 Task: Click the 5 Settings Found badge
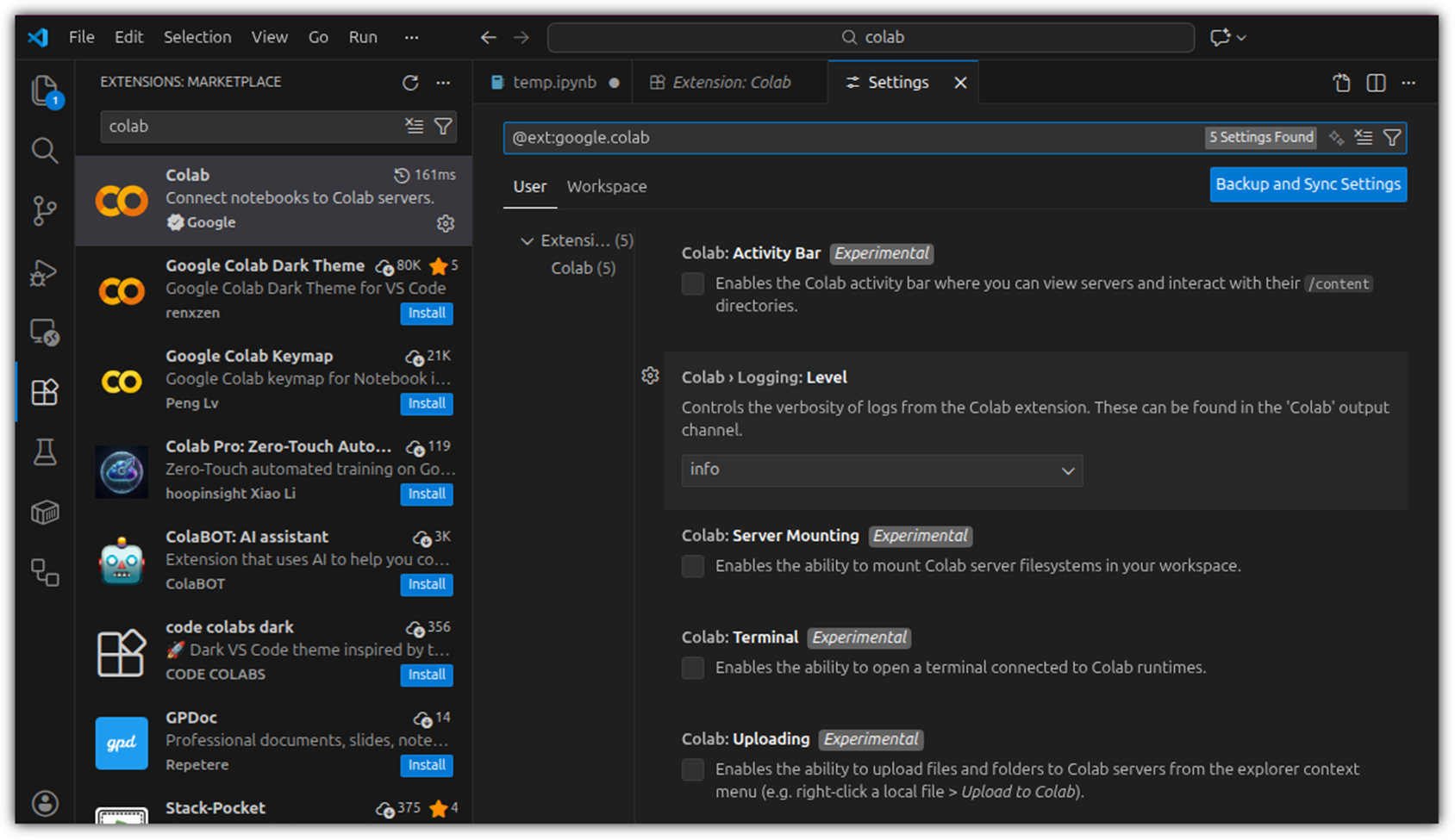click(1261, 137)
